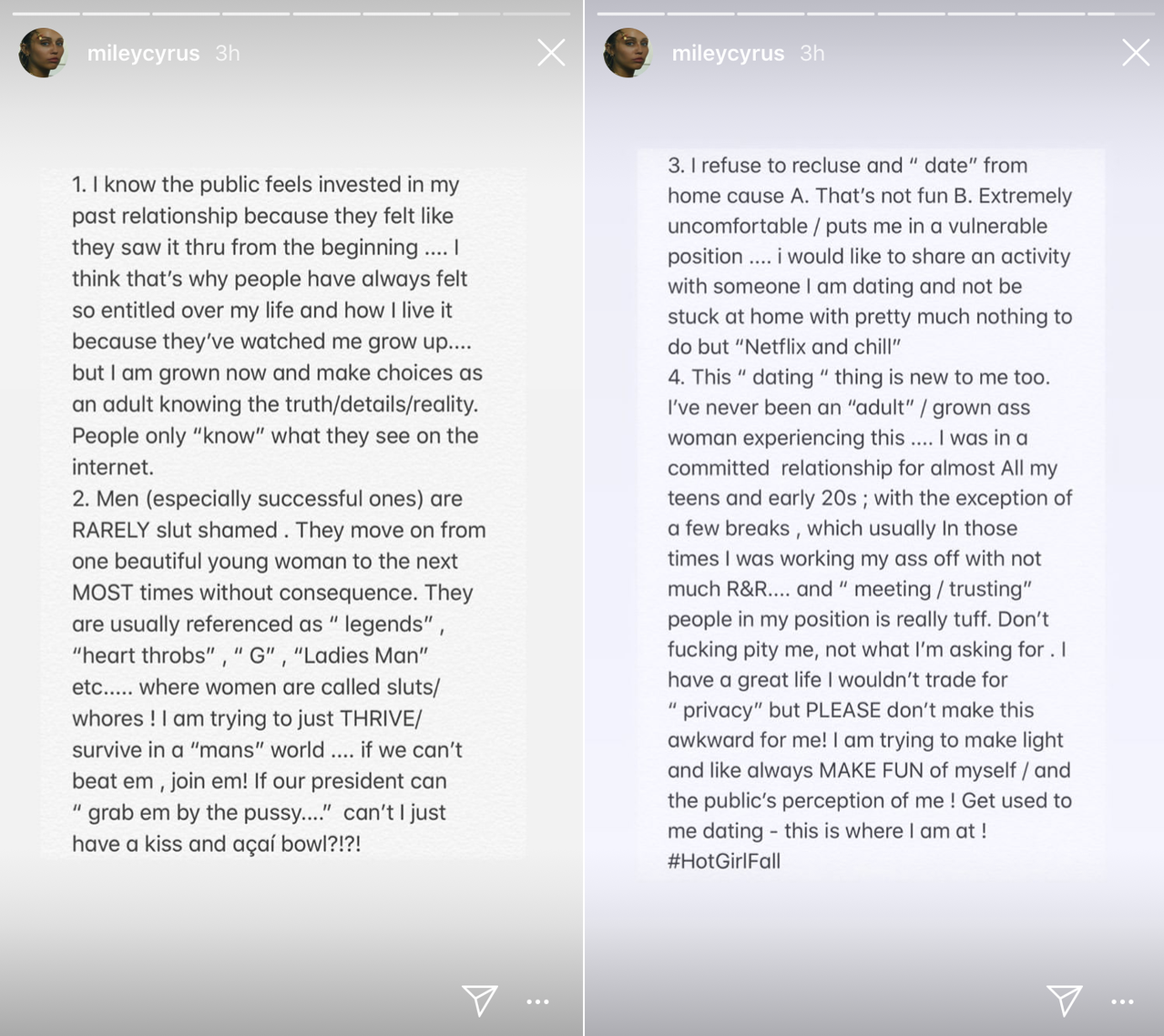This screenshot has width=1164, height=1036.
Task: Select the second progress segment of the left story
Action: pos(116,14)
